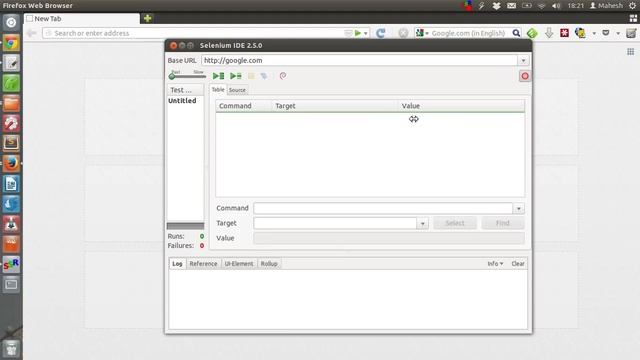Open the mail indicator in top panel
This screenshot has width=640, height=360.
(x=511, y=6)
